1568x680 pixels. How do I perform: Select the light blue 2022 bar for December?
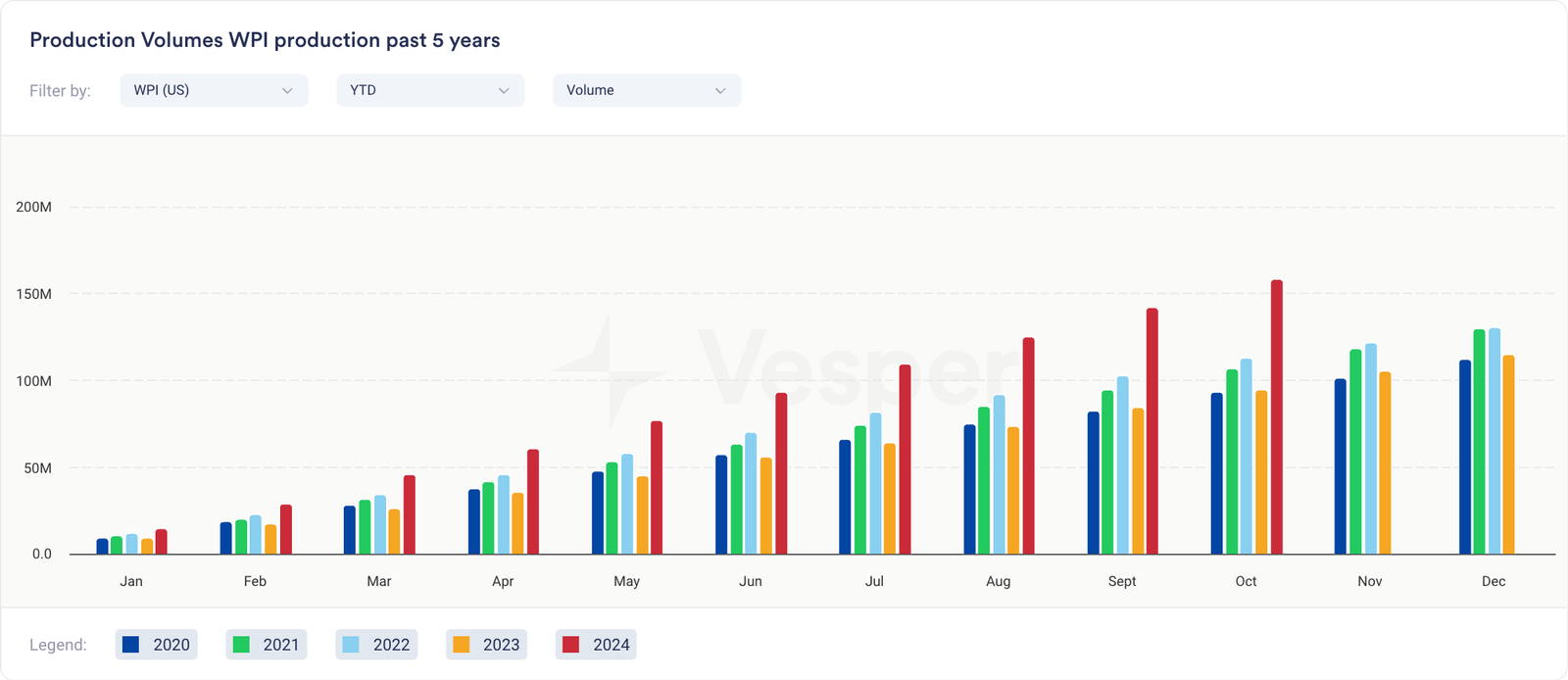pyautogui.click(x=1494, y=441)
